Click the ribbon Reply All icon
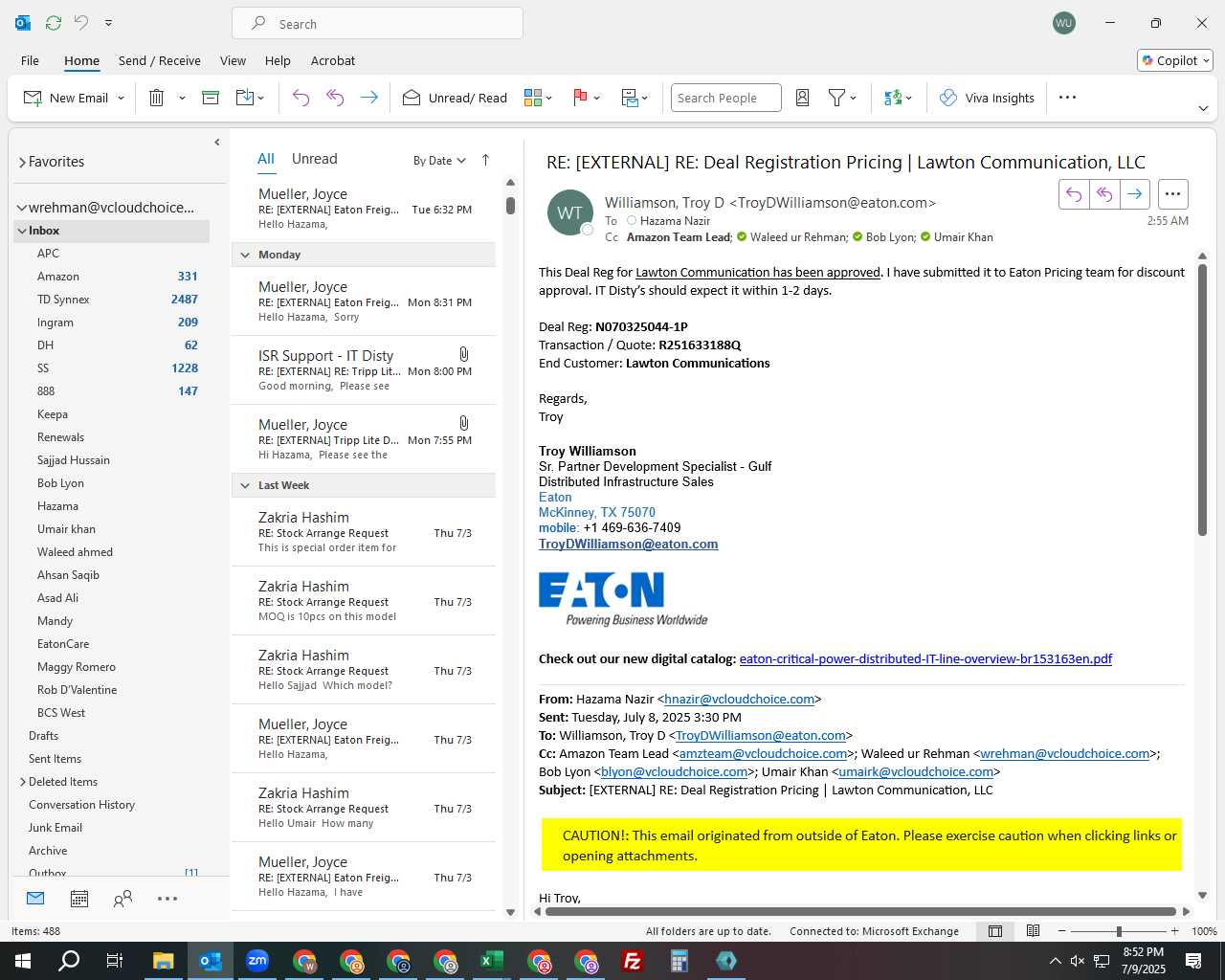Image resolution: width=1225 pixels, height=980 pixels. click(x=335, y=98)
